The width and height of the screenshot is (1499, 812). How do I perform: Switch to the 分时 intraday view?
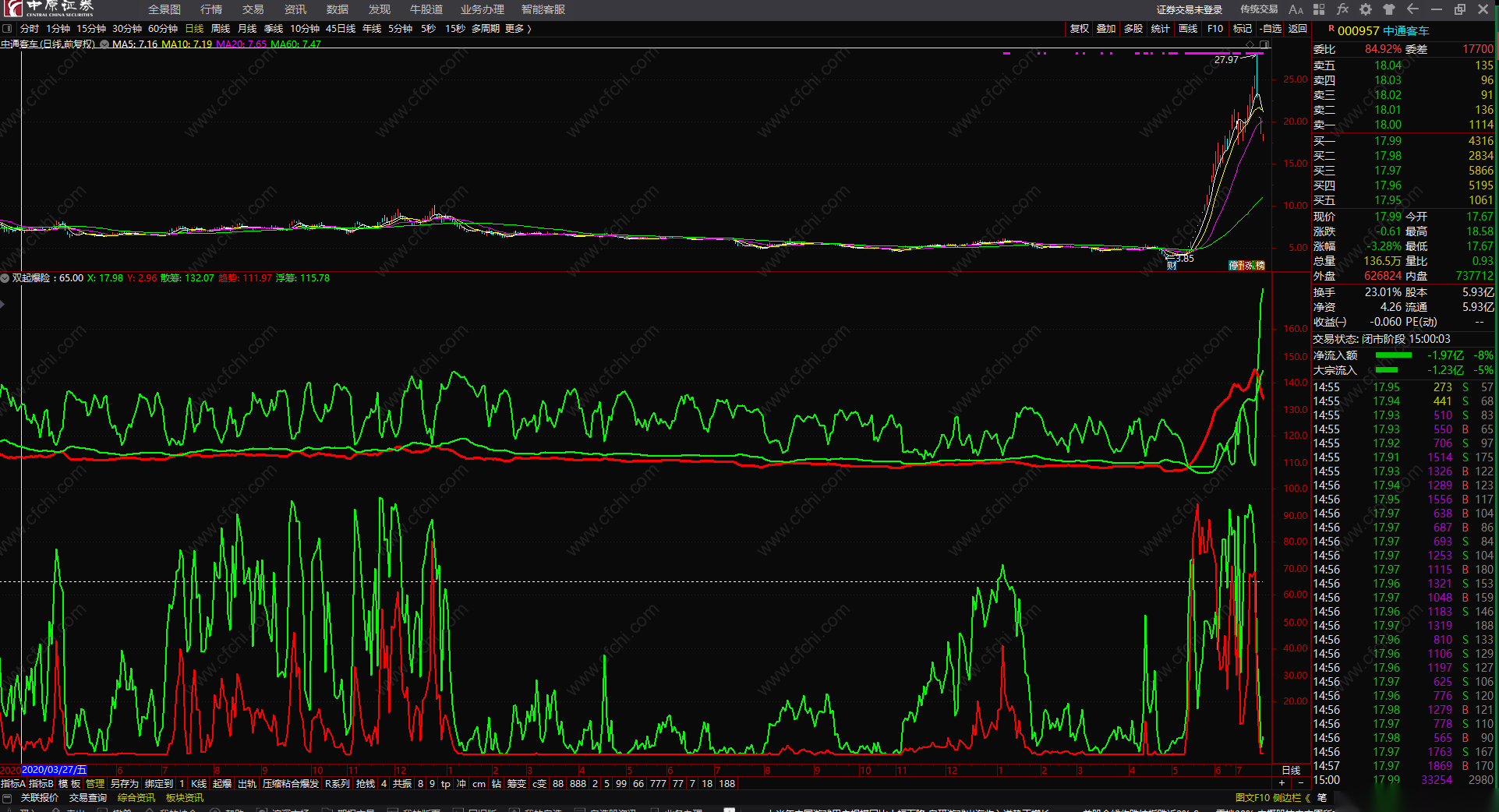pyautogui.click(x=30, y=29)
